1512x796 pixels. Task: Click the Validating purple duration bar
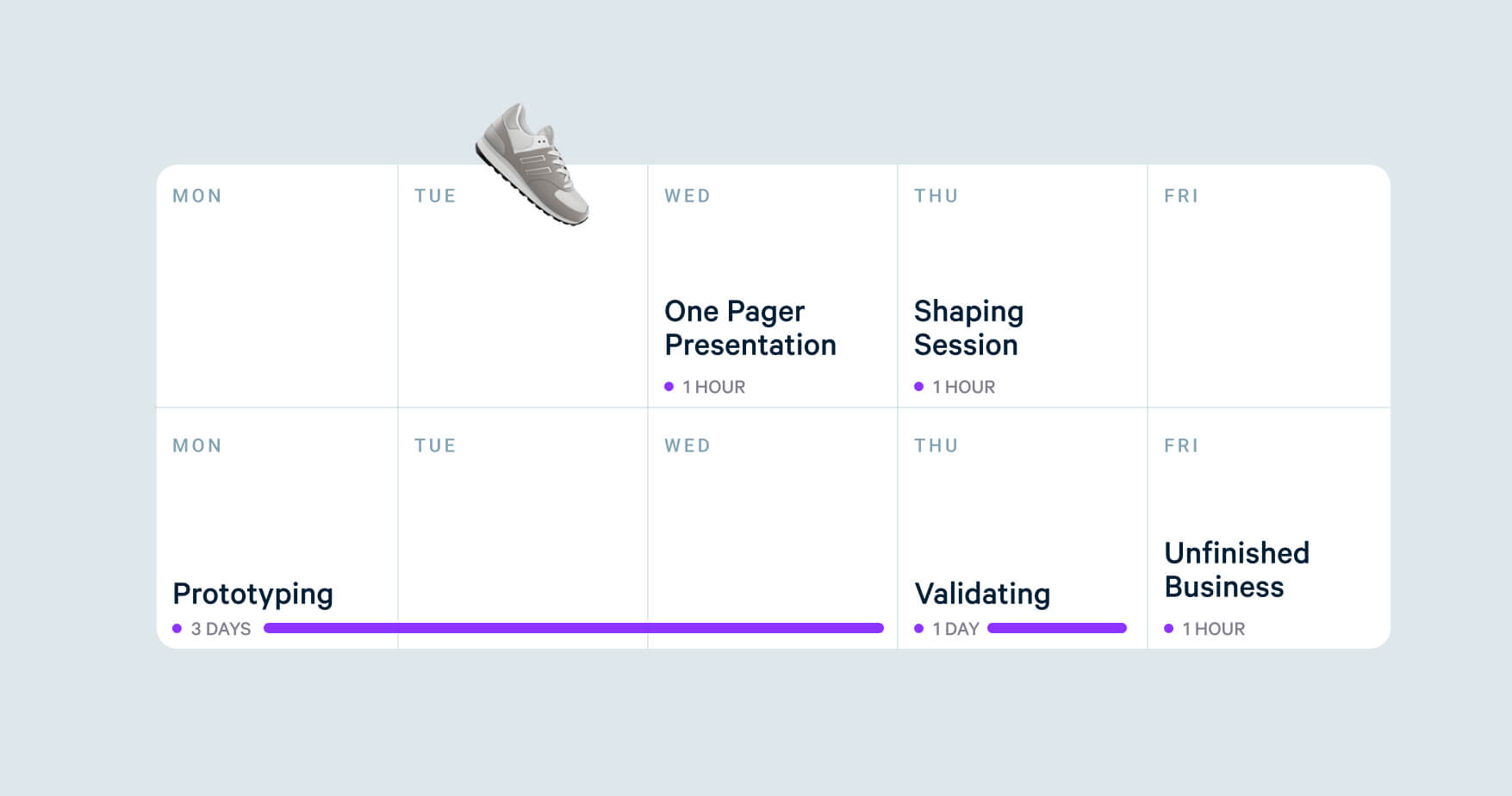tap(1057, 628)
